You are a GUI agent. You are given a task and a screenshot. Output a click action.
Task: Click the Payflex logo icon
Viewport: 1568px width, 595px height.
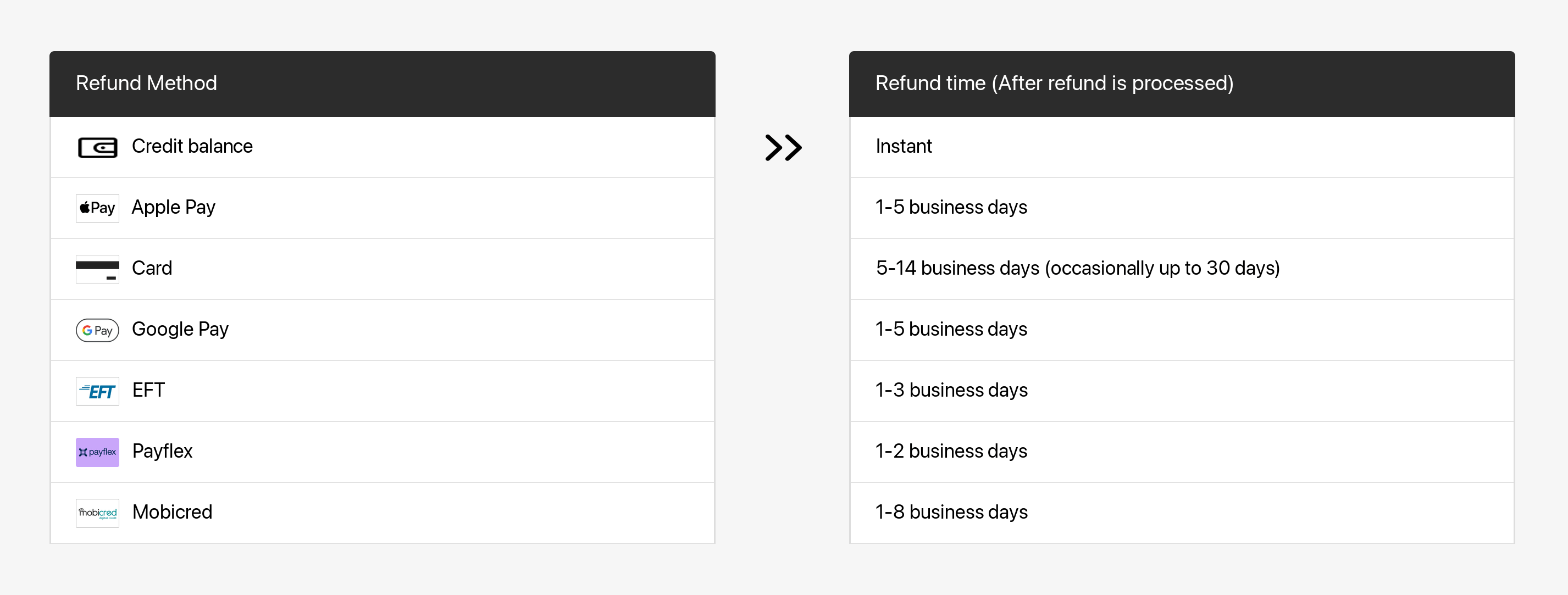click(x=97, y=452)
